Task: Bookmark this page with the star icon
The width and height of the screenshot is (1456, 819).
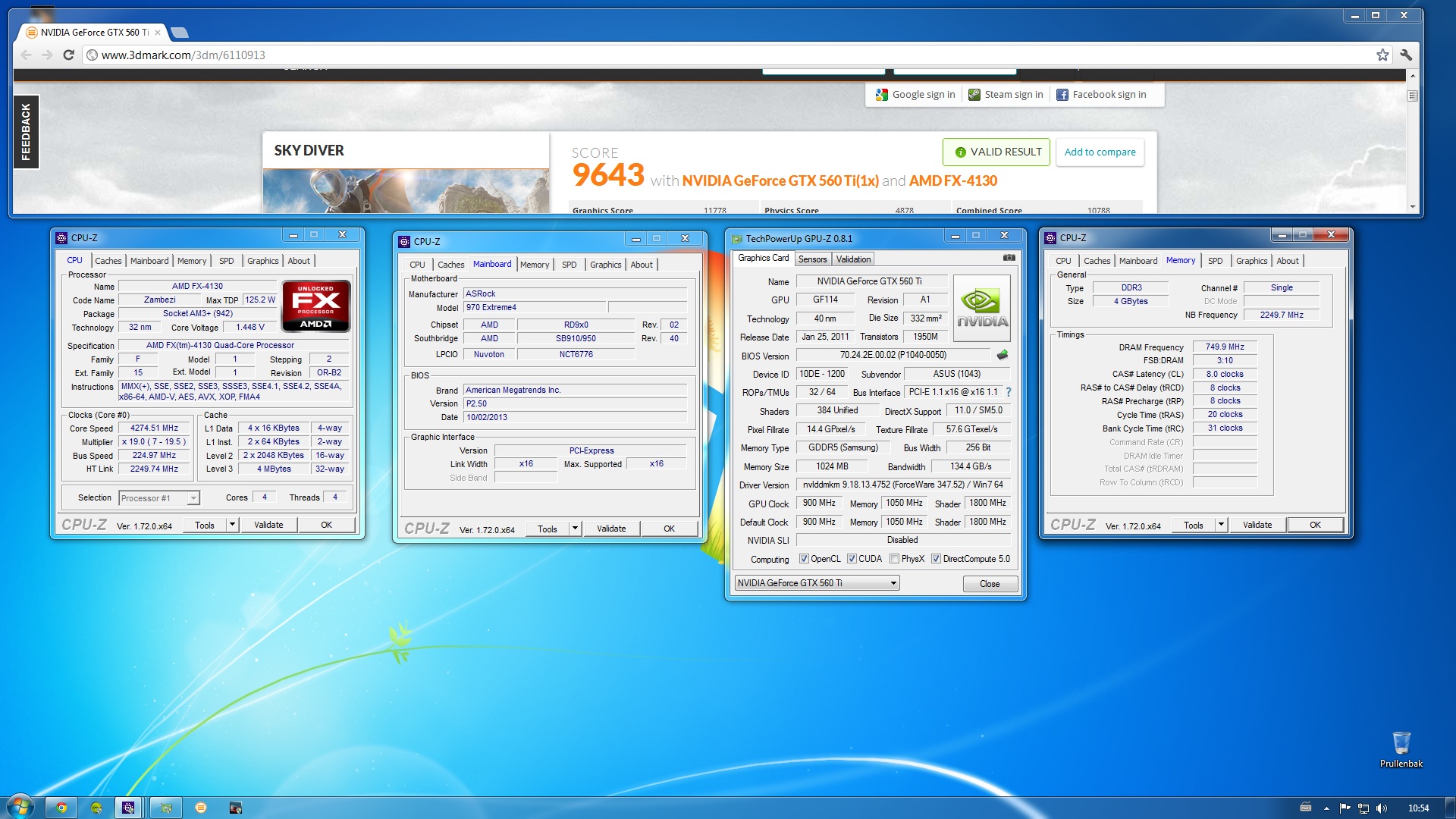Action: [x=1382, y=55]
